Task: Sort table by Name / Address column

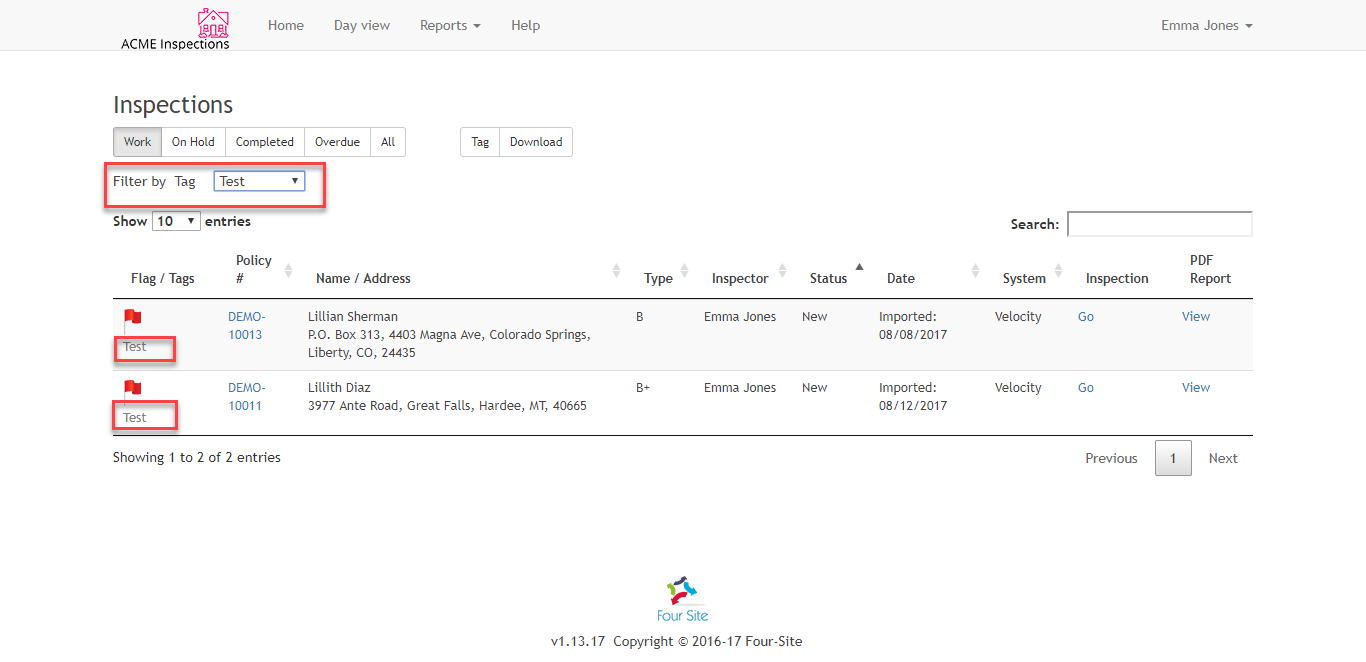Action: point(617,270)
